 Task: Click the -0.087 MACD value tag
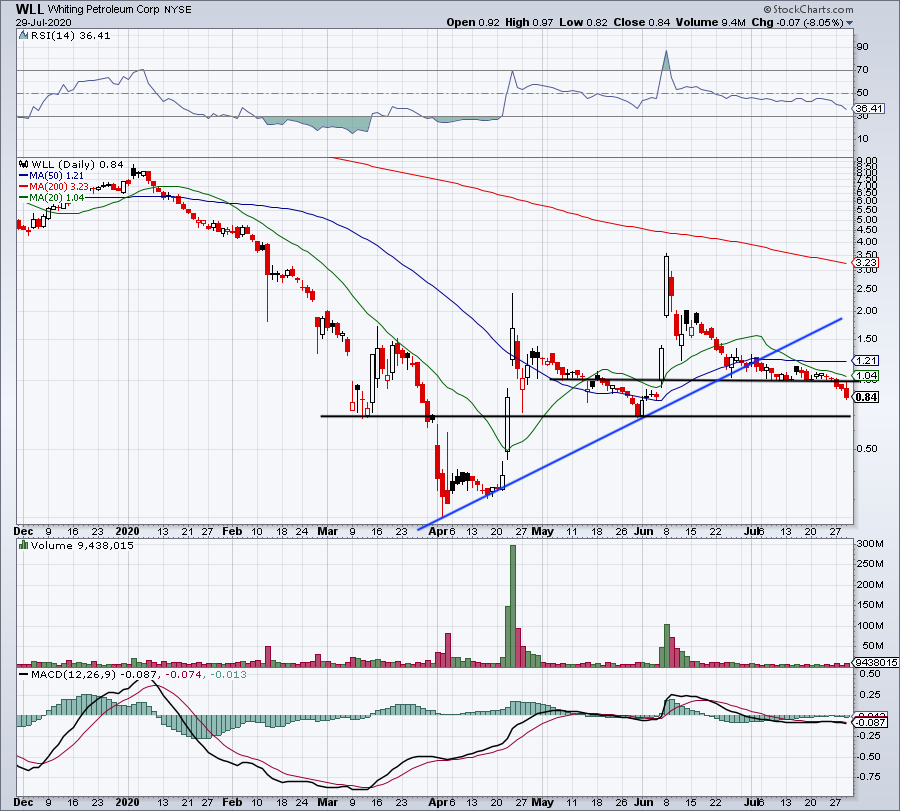pyautogui.click(x=870, y=722)
